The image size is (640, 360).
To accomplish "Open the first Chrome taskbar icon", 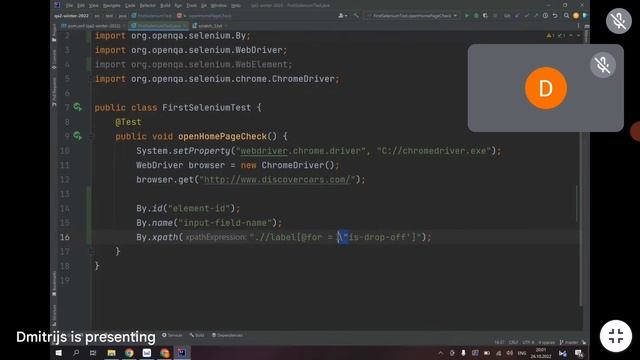I will [129, 353].
